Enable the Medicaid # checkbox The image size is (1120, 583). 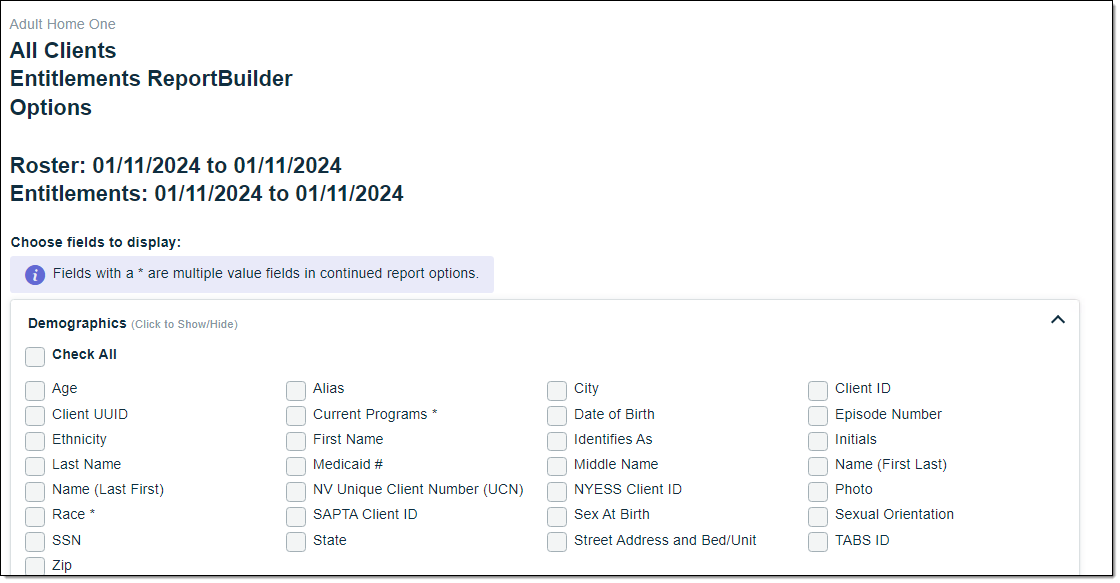[296, 466]
